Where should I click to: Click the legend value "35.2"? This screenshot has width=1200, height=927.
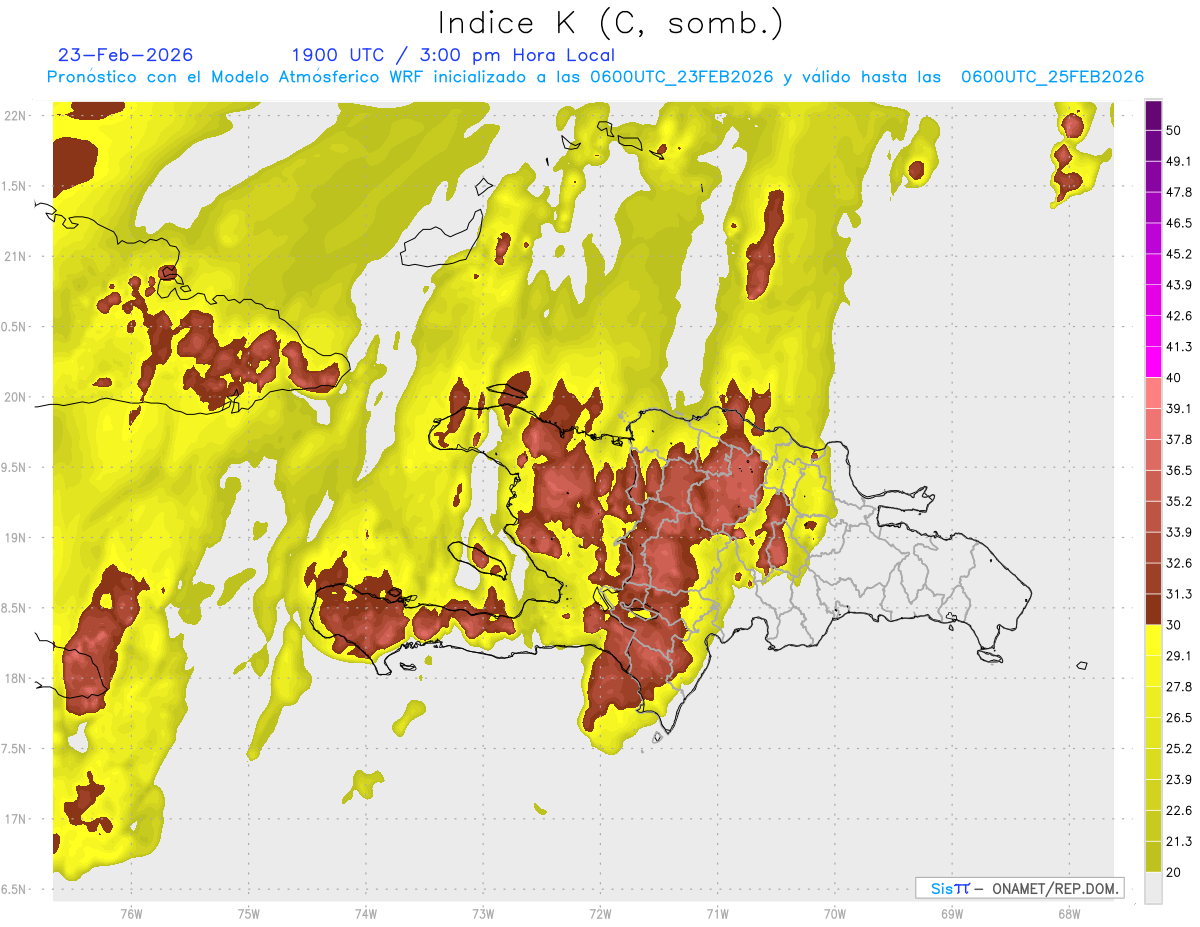tap(1179, 501)
